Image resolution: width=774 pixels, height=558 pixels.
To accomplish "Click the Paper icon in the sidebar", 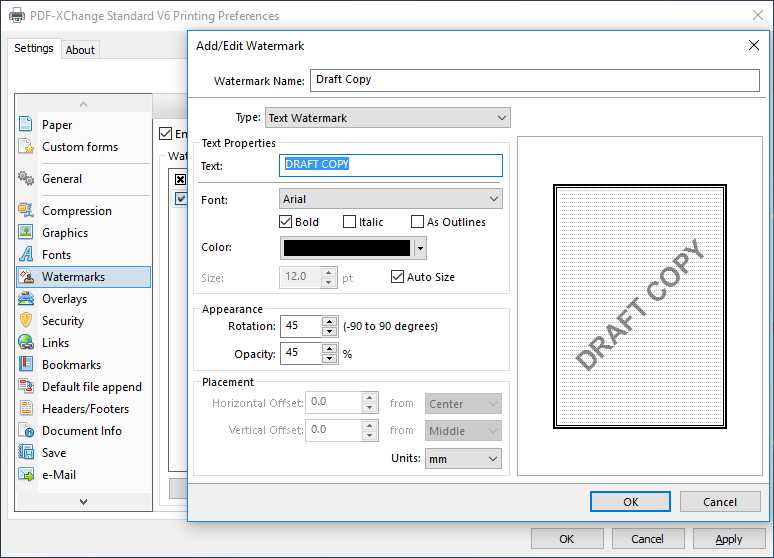I will point(26,123).
